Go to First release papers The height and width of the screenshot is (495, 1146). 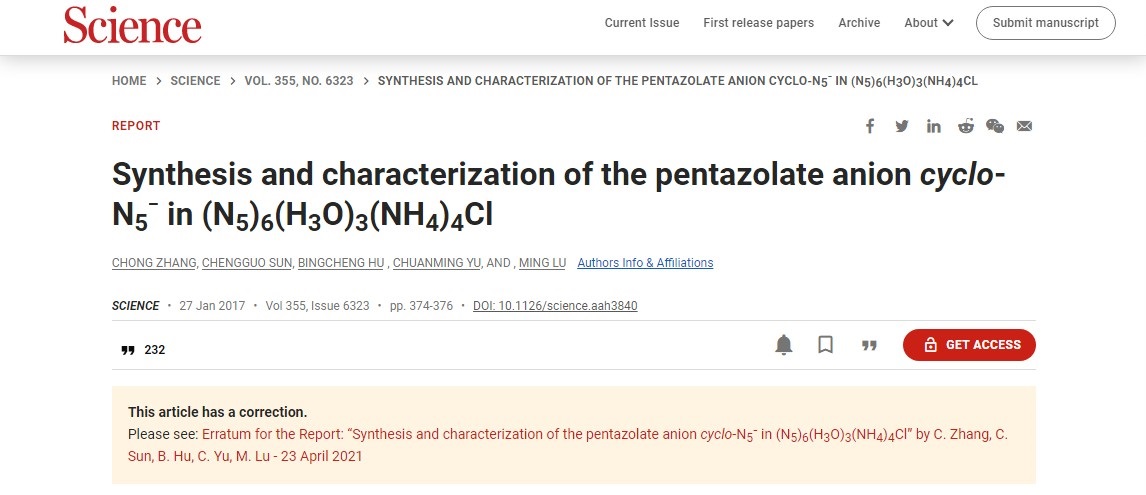click(758, 23)
